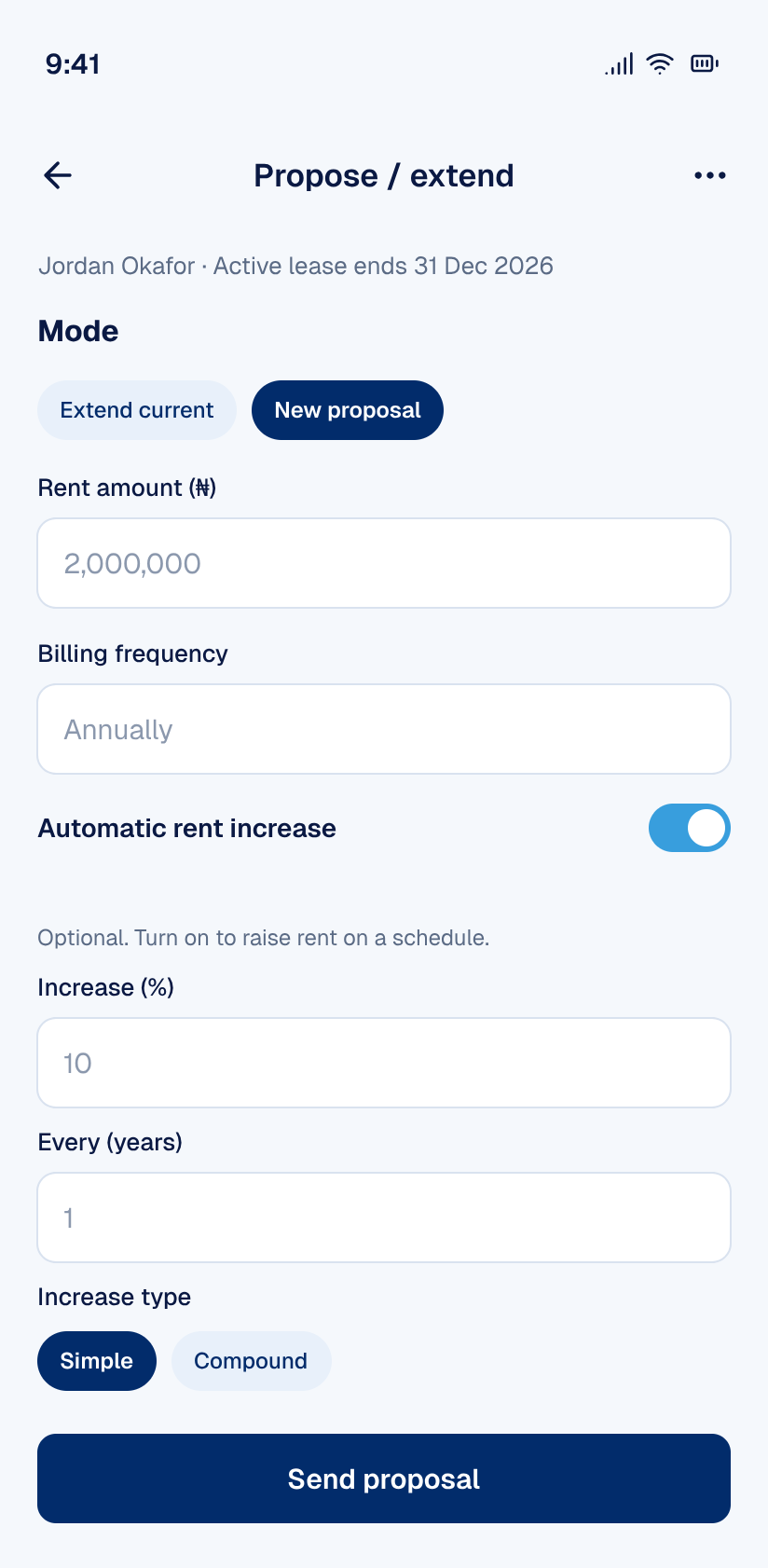The width and height of the screenshot is (768, 1568).
Task: Tap the 9:41 clock in status bar
Action: 73,63
